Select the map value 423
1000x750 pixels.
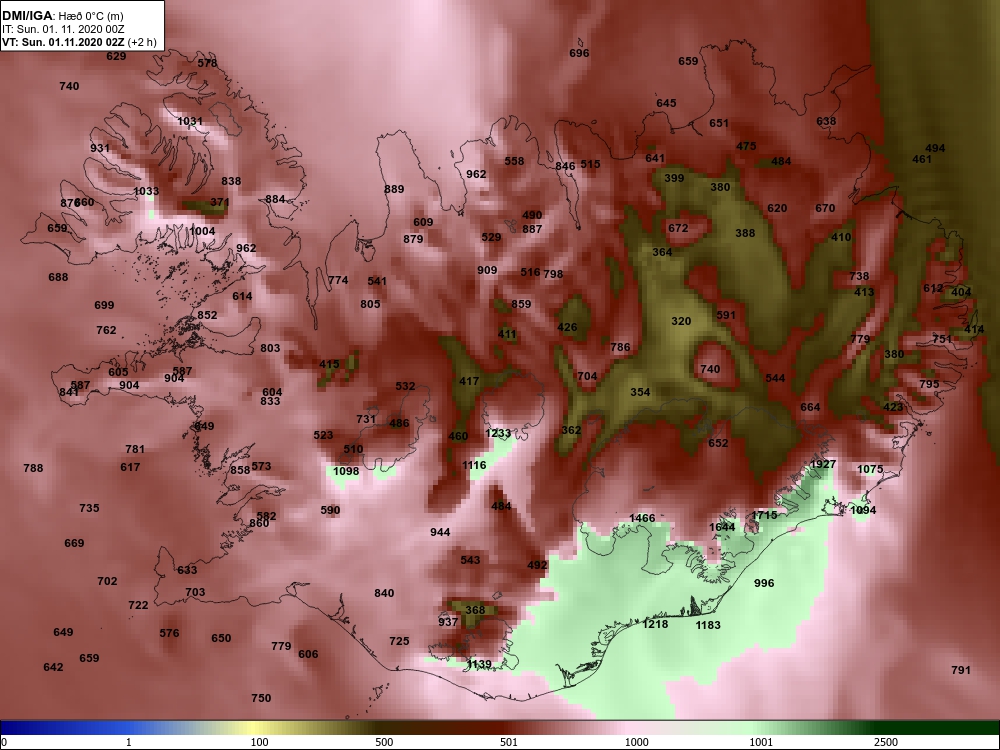tap(893, 406)
